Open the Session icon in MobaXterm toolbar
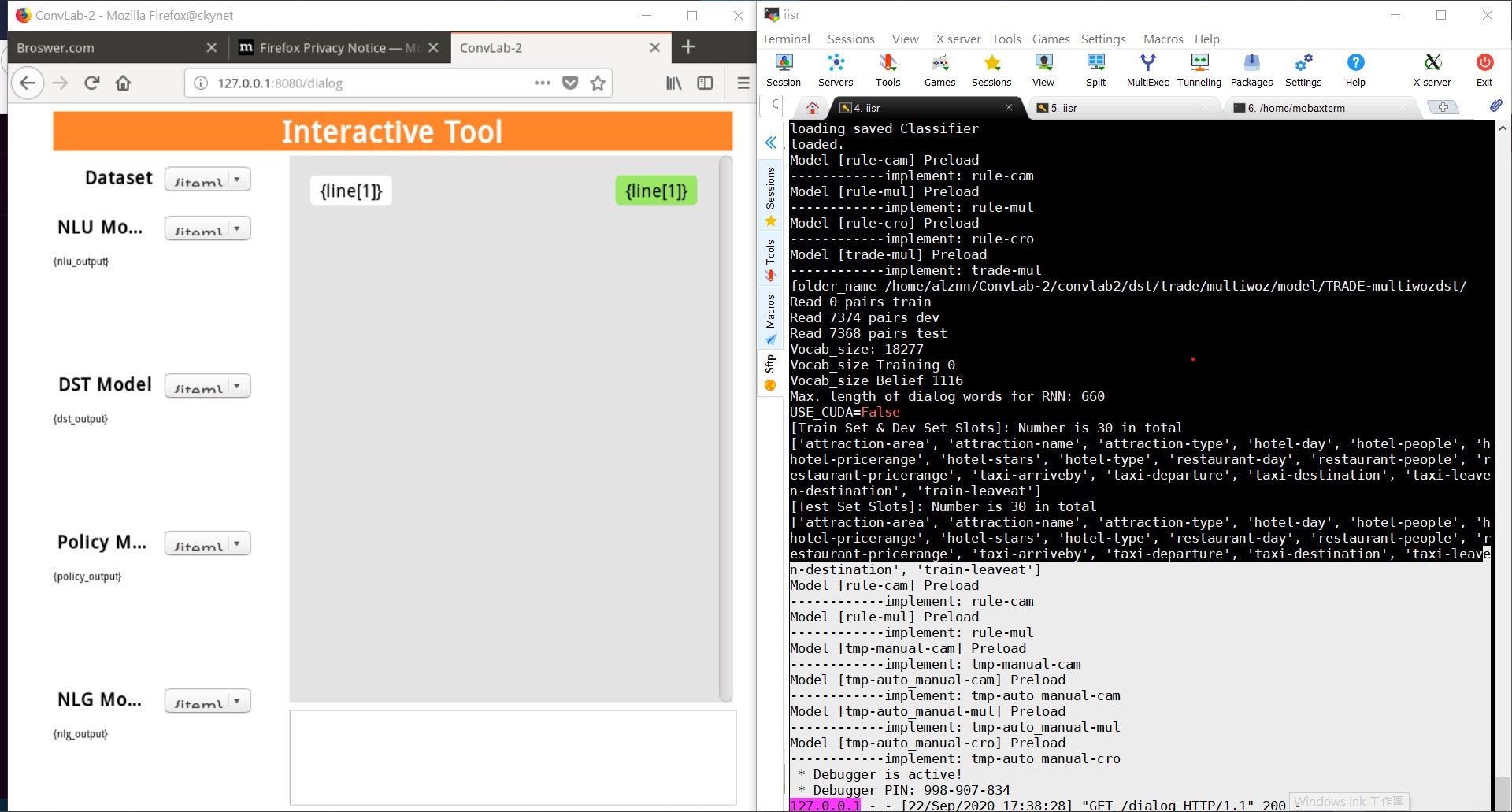This screenshot has width=1512, height=812. [x=784, y=69]
